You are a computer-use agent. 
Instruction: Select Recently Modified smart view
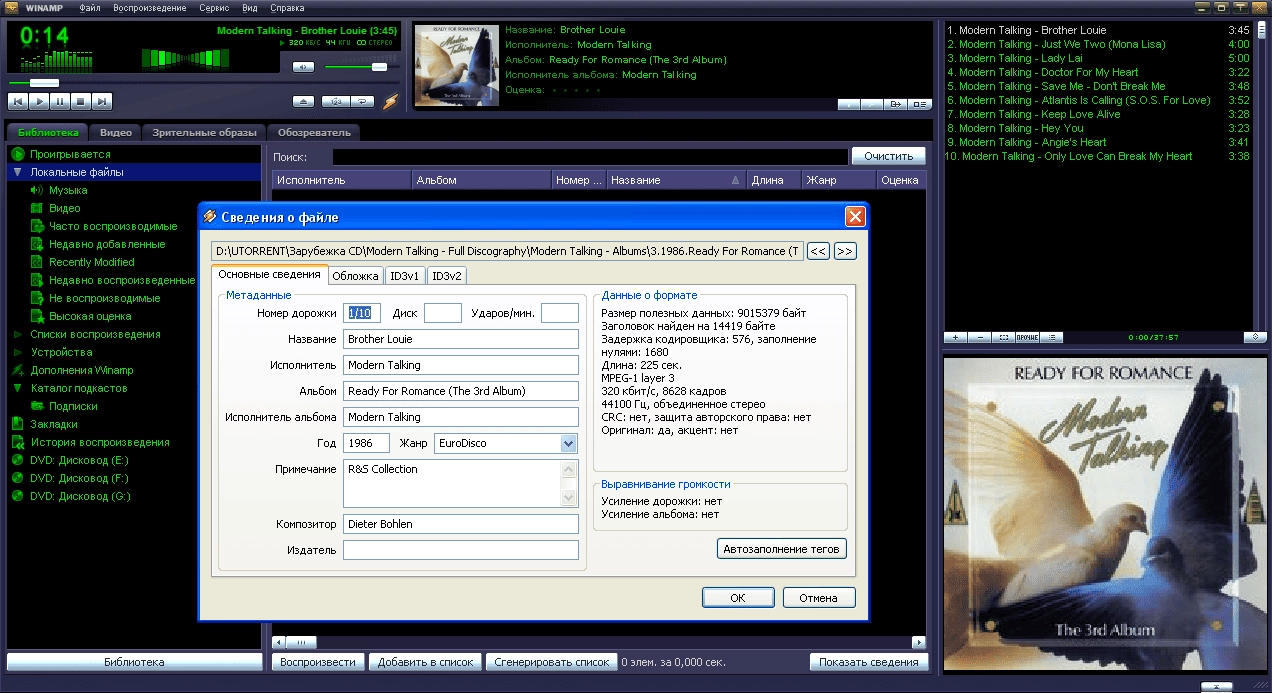click(x=92, y=262)
